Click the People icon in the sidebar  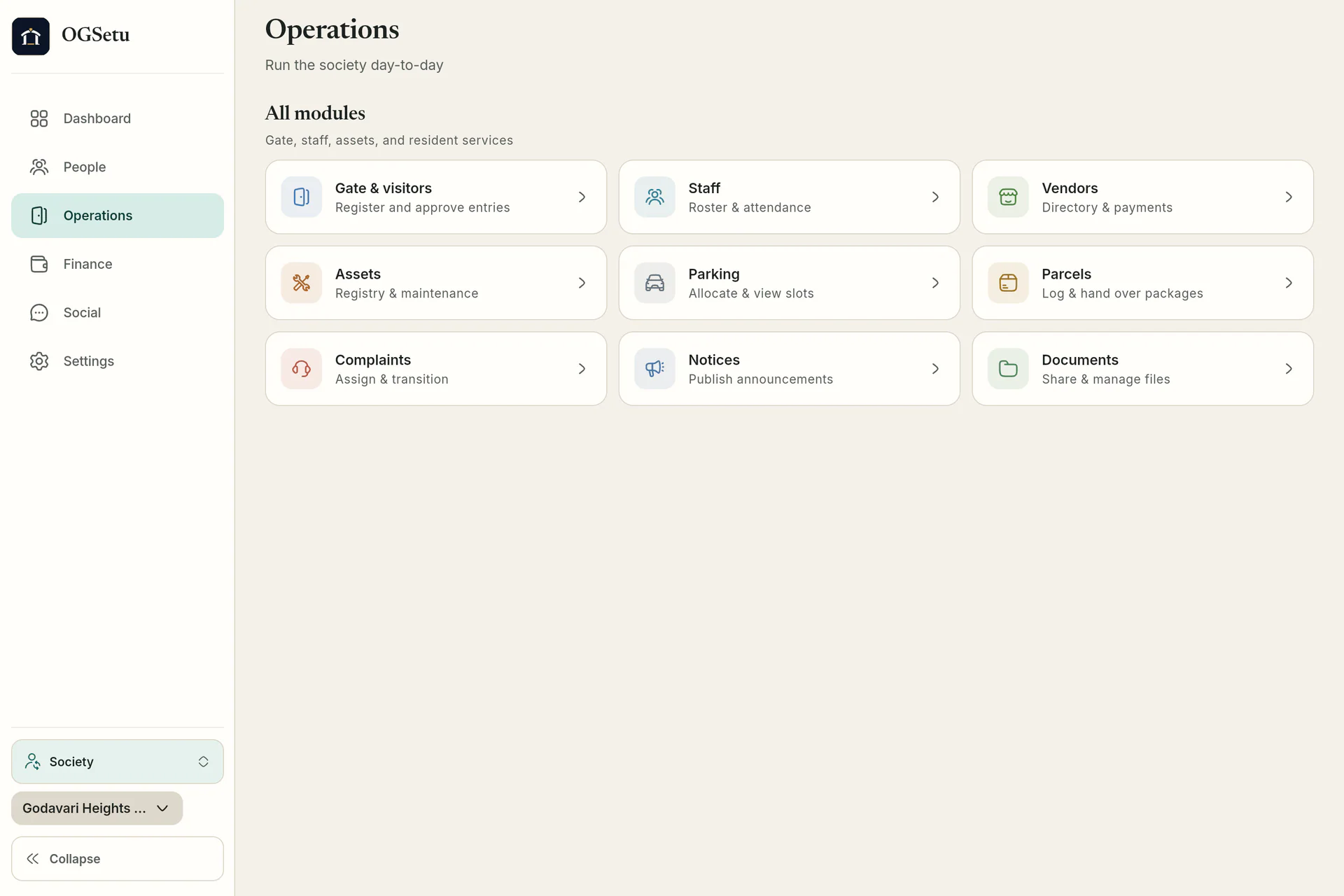[x=39, y=167]
